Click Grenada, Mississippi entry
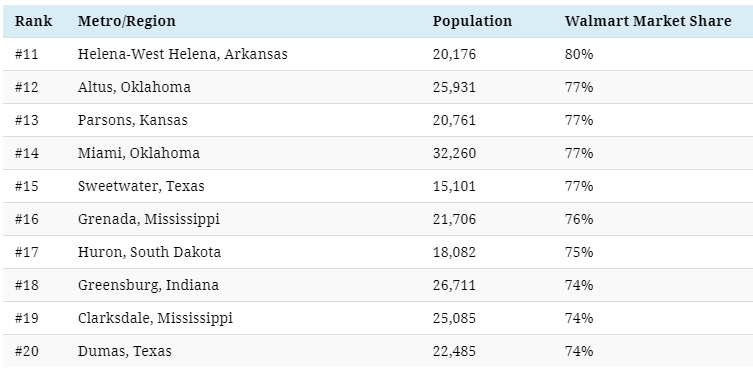Image resolution: width=753 pixels, height=368 pixels. 149,220
